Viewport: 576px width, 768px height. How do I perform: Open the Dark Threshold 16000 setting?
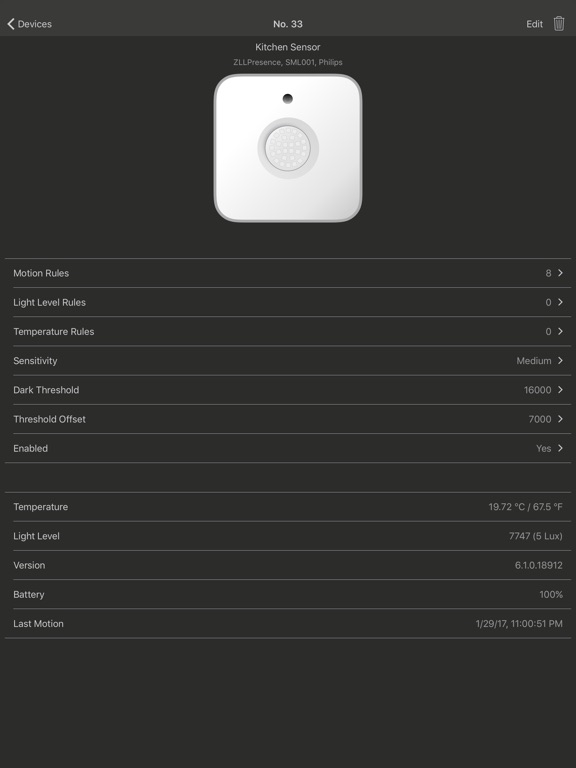click(x=288, y=390)
